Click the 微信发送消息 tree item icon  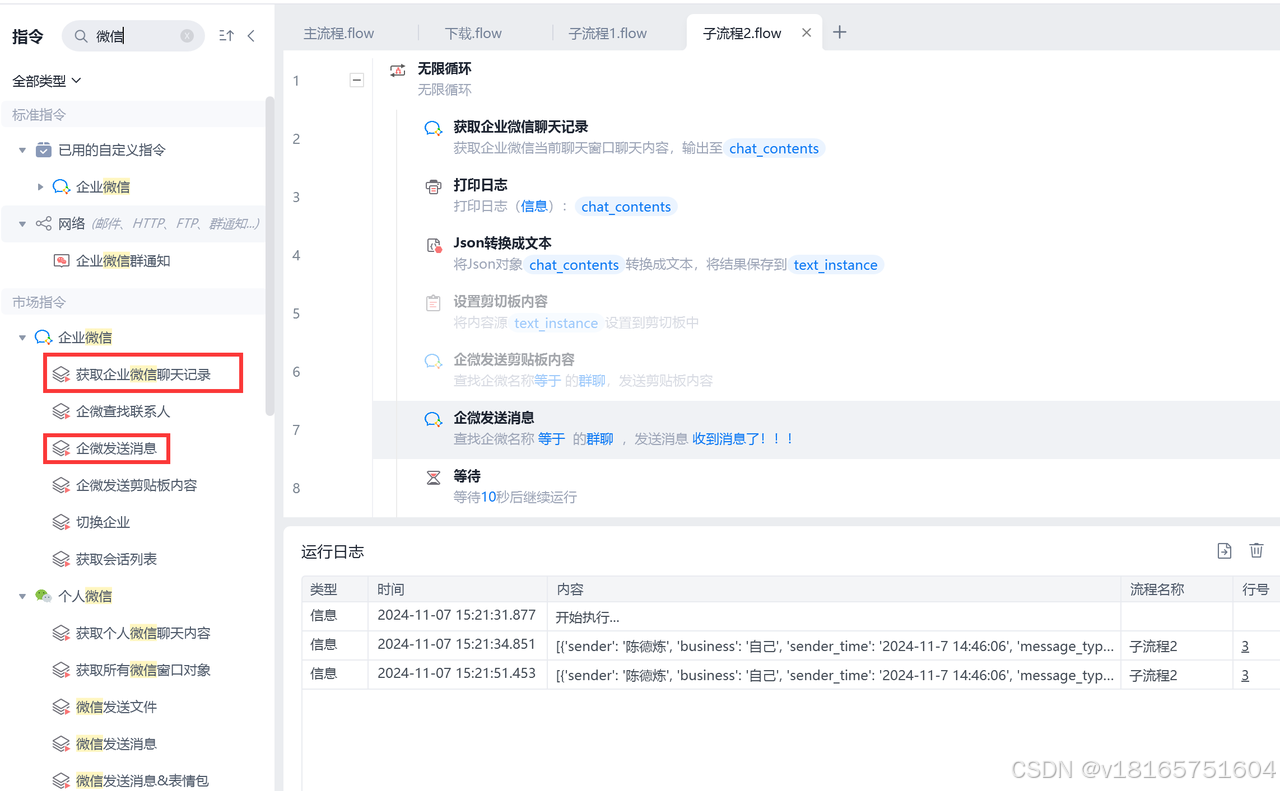[x=61, y=745]
